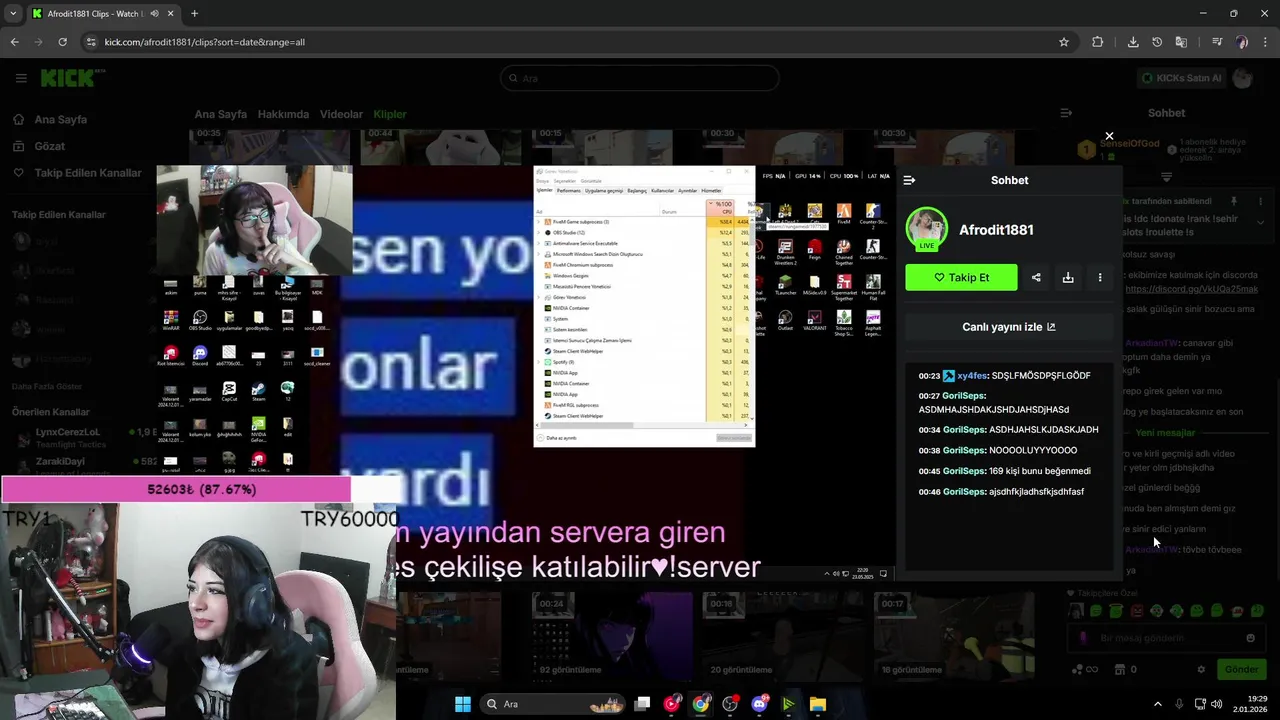Open the Kick hamburger sidebar menu

[x=21, y=78]
